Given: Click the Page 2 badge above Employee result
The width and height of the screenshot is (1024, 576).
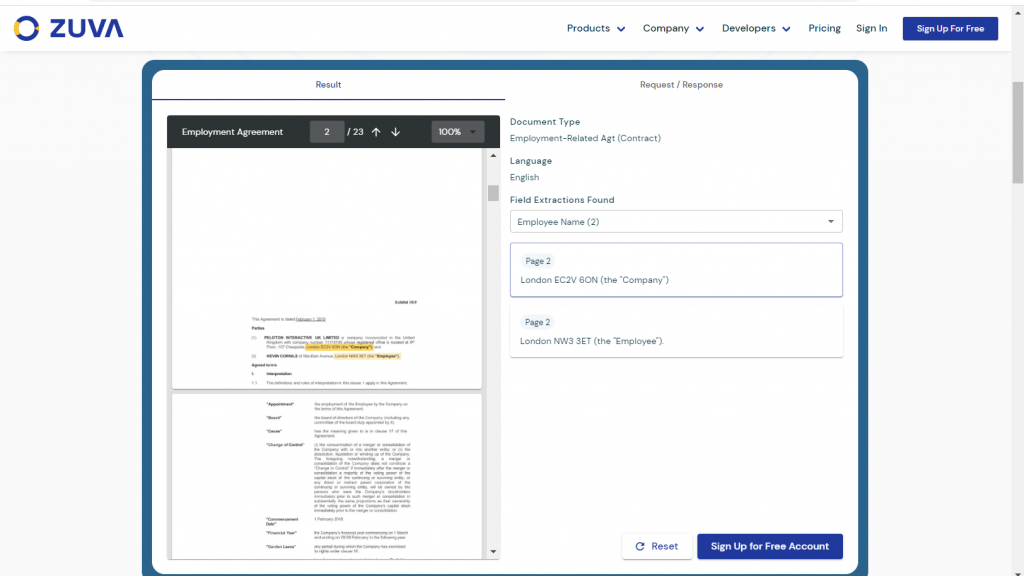Looking at the screenshot, I should [x=537, y=322].
